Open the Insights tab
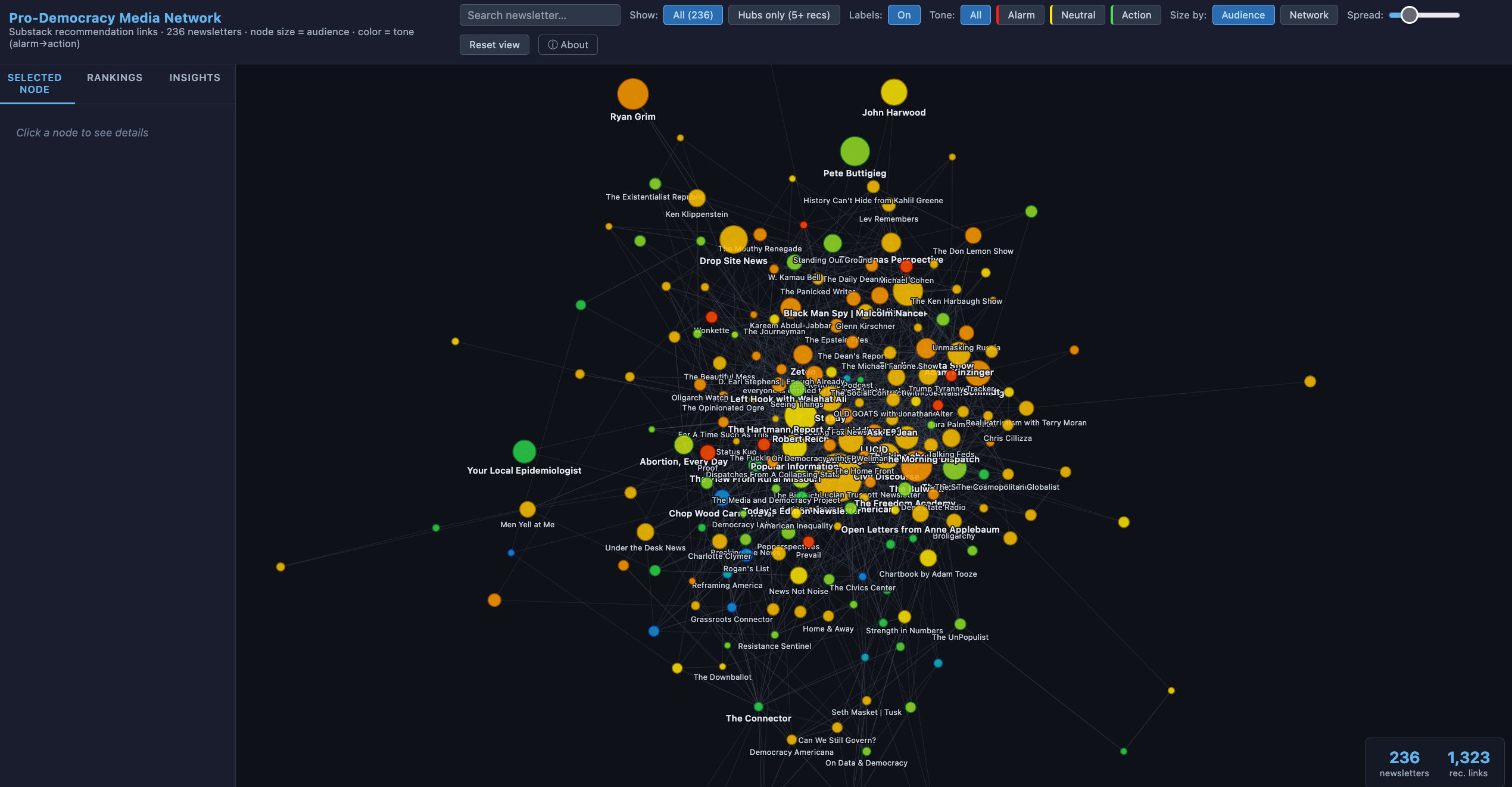Image resolution: width=1512 pixels, height=787 pixels. [x=195, y=77]
